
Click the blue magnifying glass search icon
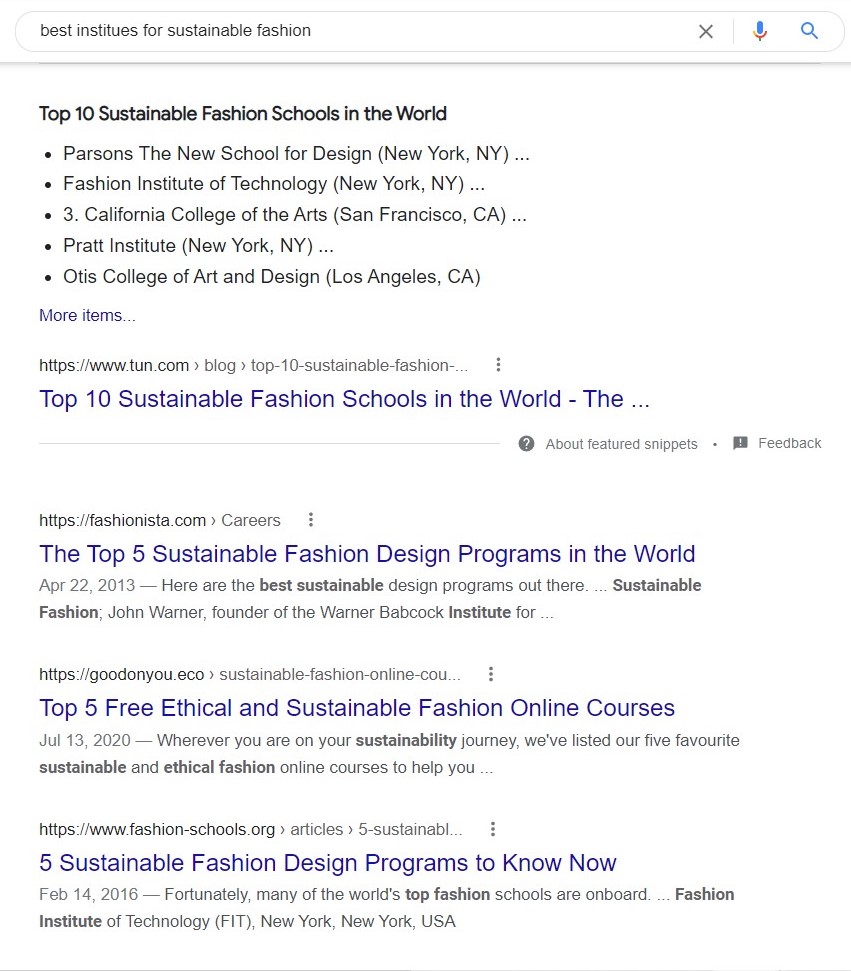810,31
